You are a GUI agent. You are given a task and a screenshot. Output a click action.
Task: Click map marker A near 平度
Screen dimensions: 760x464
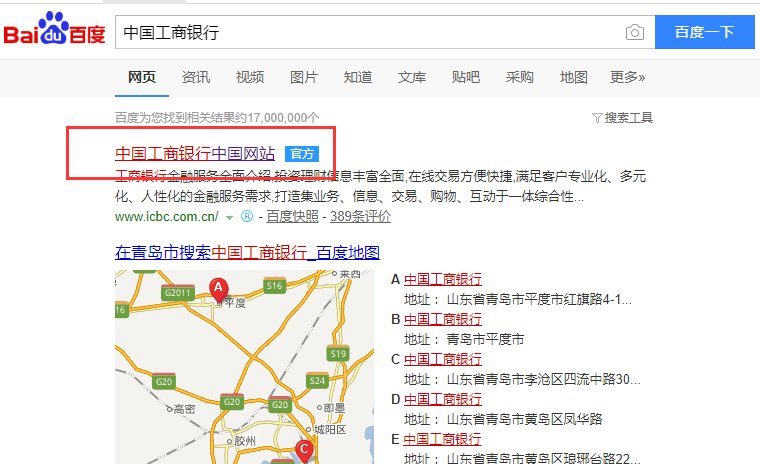[219, 290]
